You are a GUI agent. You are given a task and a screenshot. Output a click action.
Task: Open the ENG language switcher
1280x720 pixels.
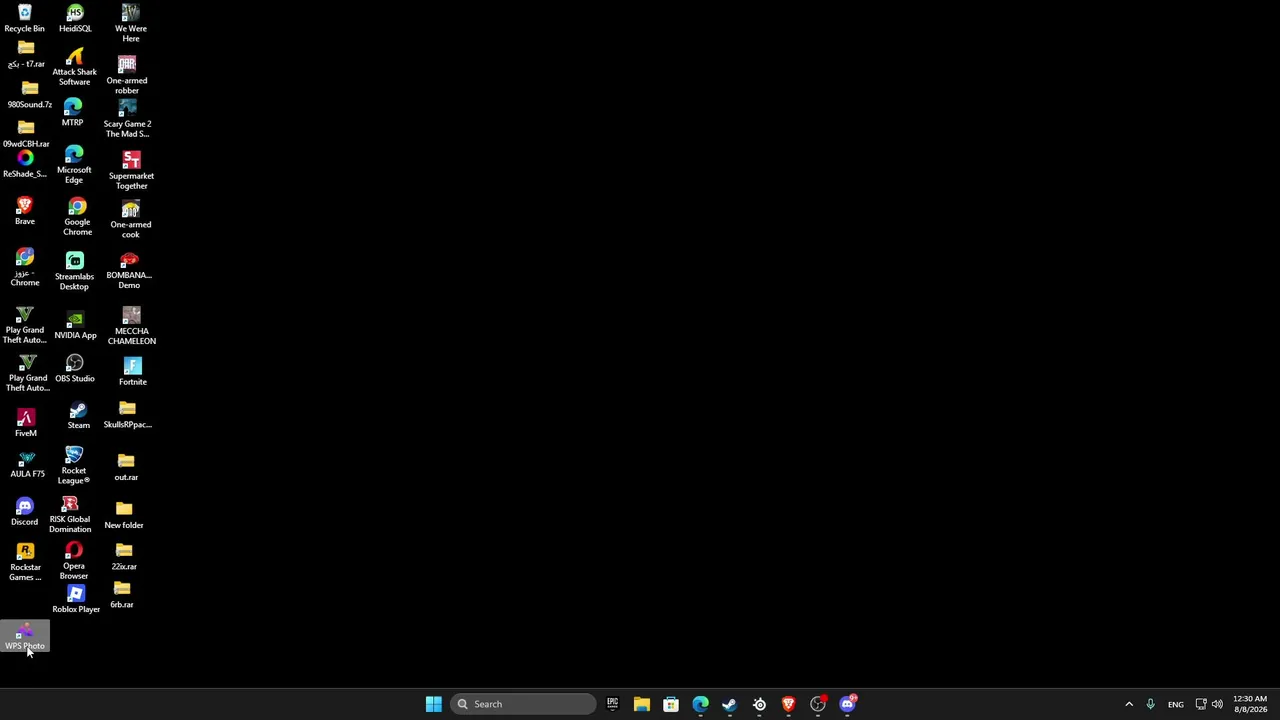[x=1176, y=704]
